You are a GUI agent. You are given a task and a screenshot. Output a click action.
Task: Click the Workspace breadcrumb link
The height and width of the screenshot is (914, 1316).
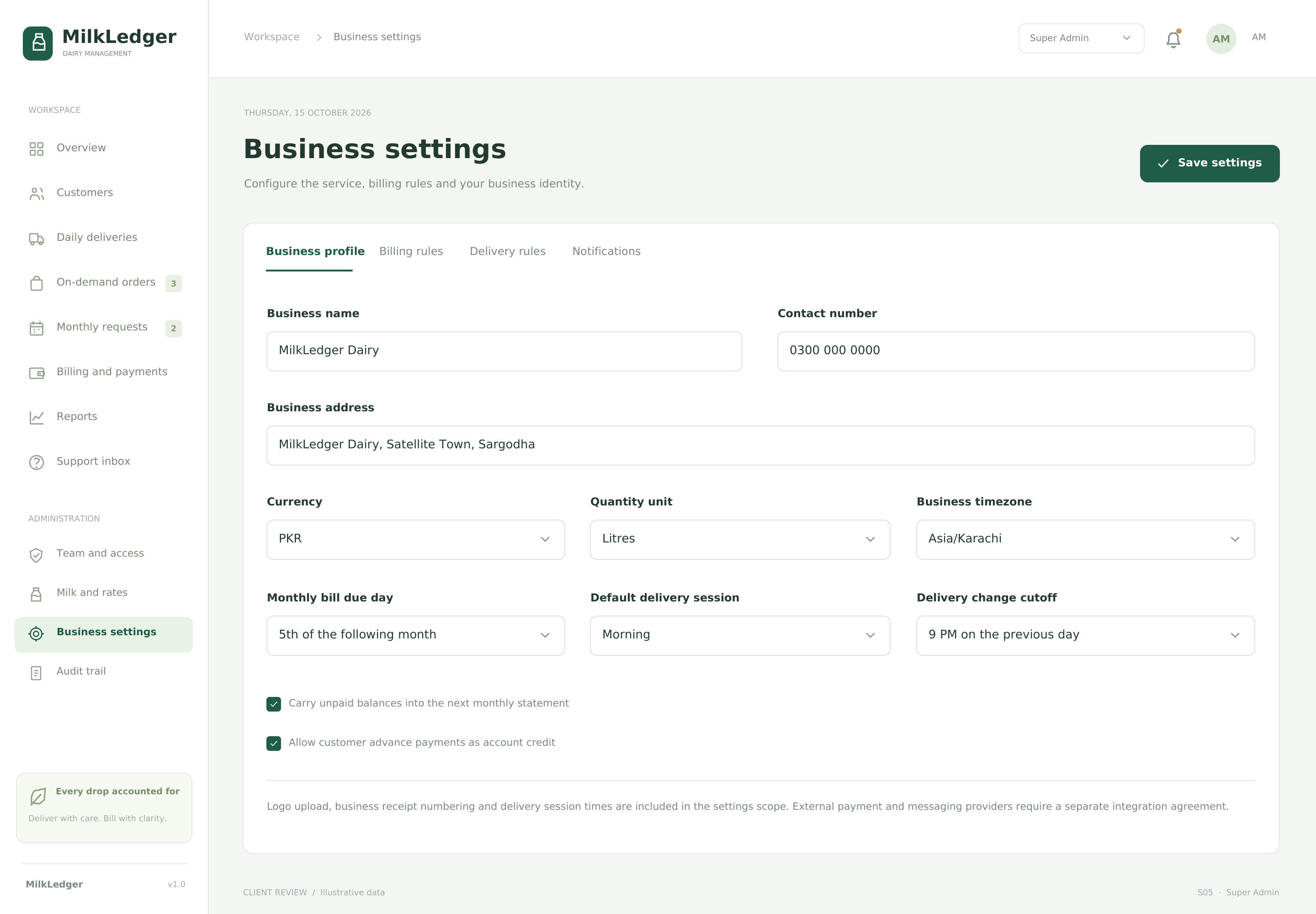[271, 37]
